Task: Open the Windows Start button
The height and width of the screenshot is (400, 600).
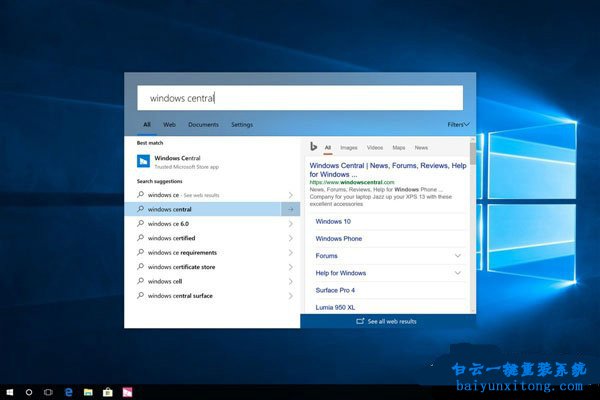Action: [10, 392]
